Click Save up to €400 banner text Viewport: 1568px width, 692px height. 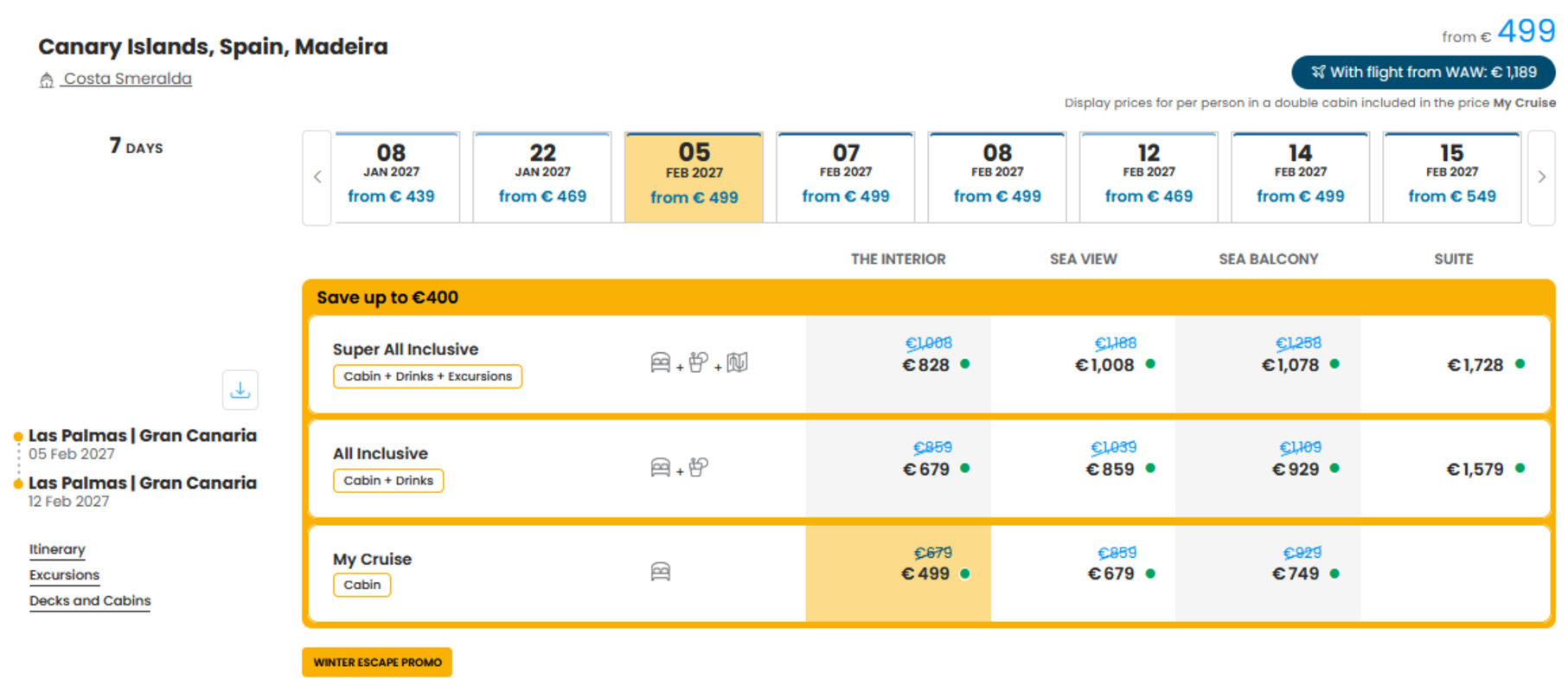coord(387,298)
